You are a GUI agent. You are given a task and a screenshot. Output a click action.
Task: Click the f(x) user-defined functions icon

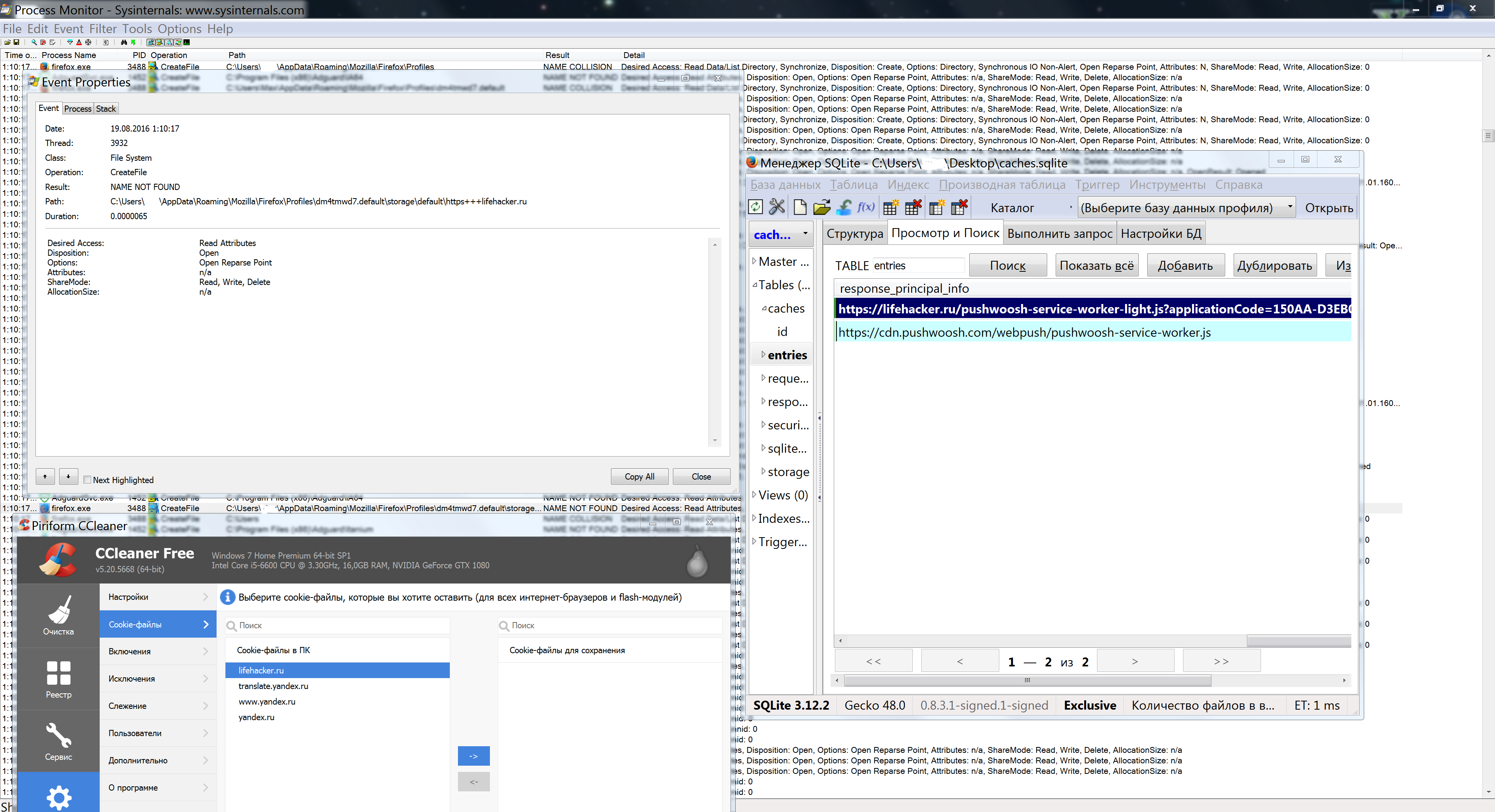[866, 207]
